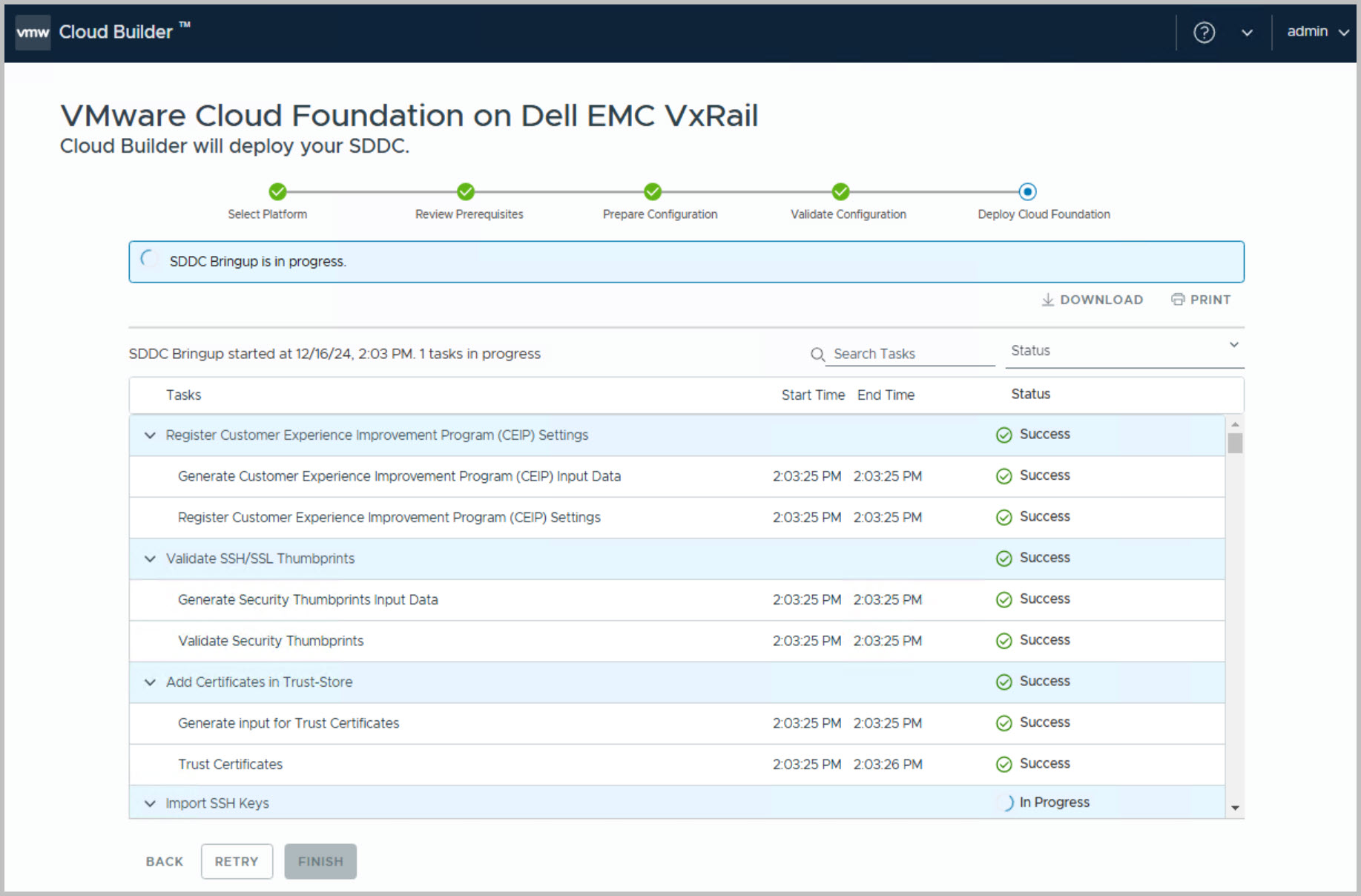Click the Back button
The image size is (1361, 896).
(x=165, y=861)
